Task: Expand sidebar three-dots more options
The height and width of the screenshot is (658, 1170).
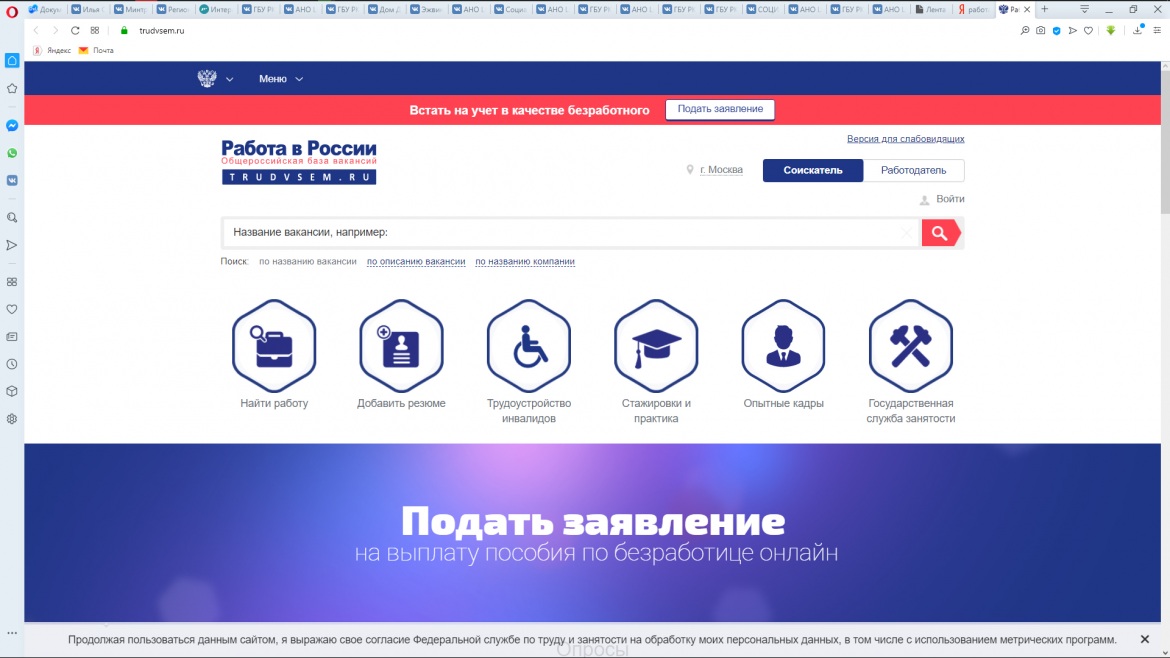Action: click(12, 633)
